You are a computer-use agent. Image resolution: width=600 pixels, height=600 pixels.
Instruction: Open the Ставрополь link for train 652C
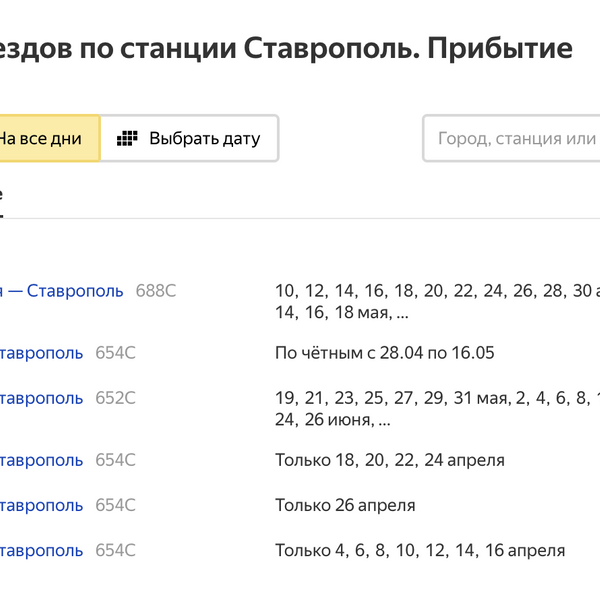[x=42, y=398]
